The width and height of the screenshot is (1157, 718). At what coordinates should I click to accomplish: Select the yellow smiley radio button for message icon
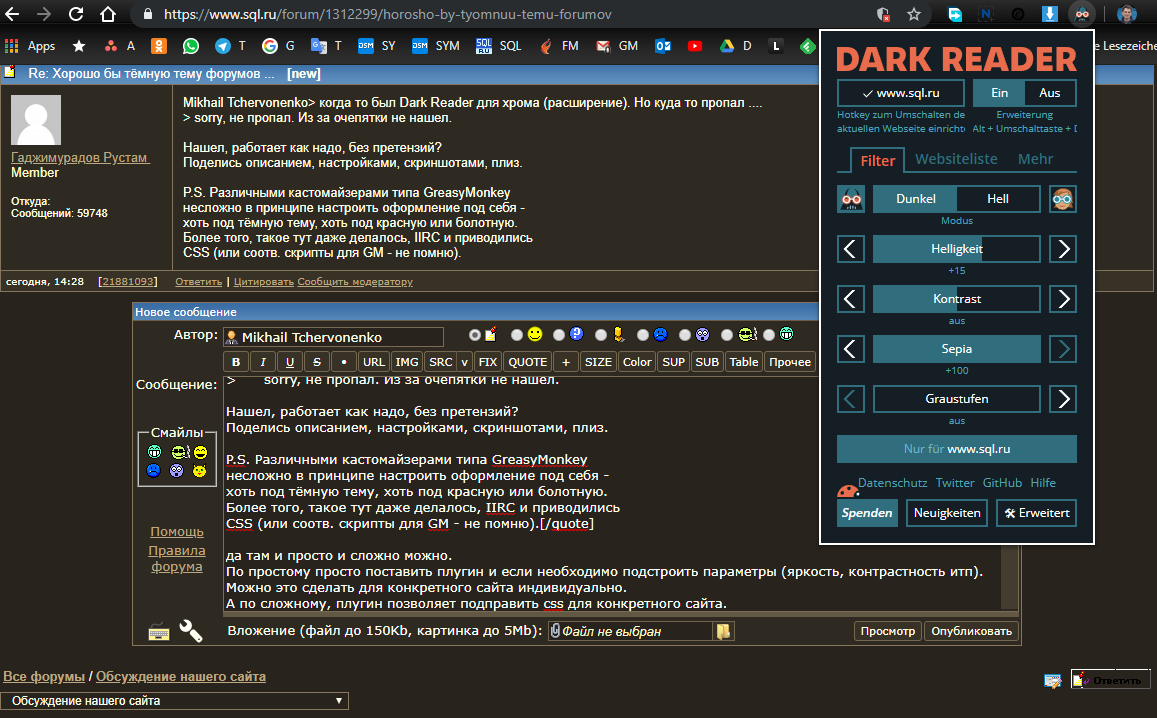[517, 335]
